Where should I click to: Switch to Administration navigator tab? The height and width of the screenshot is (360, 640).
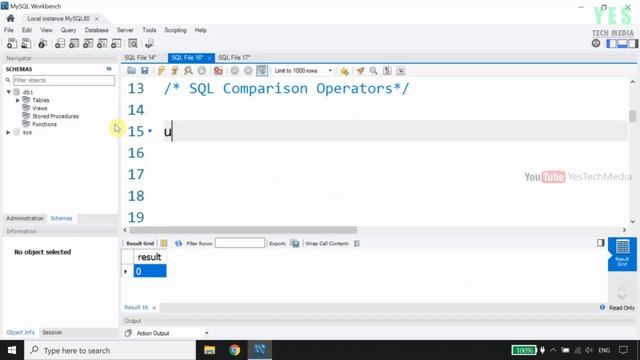pyautogui.click(x=25, y=218)
